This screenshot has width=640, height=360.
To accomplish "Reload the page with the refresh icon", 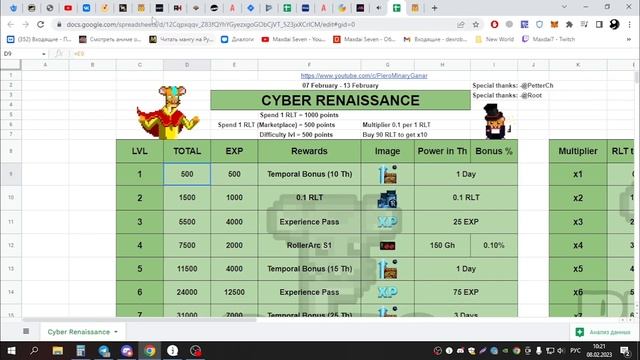I will point(40,24).
